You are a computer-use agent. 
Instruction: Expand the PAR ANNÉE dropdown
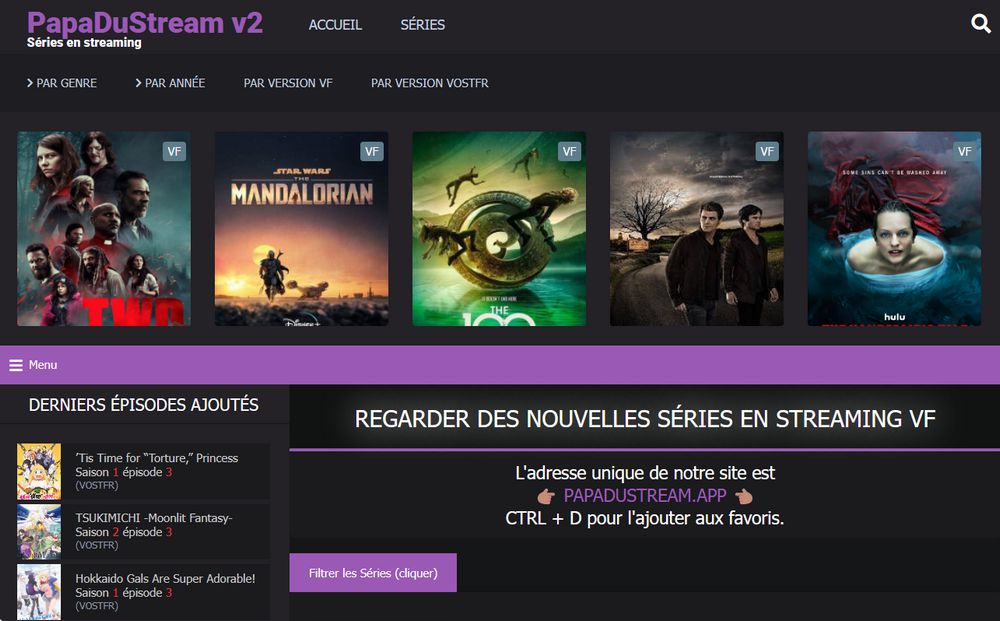170,83
